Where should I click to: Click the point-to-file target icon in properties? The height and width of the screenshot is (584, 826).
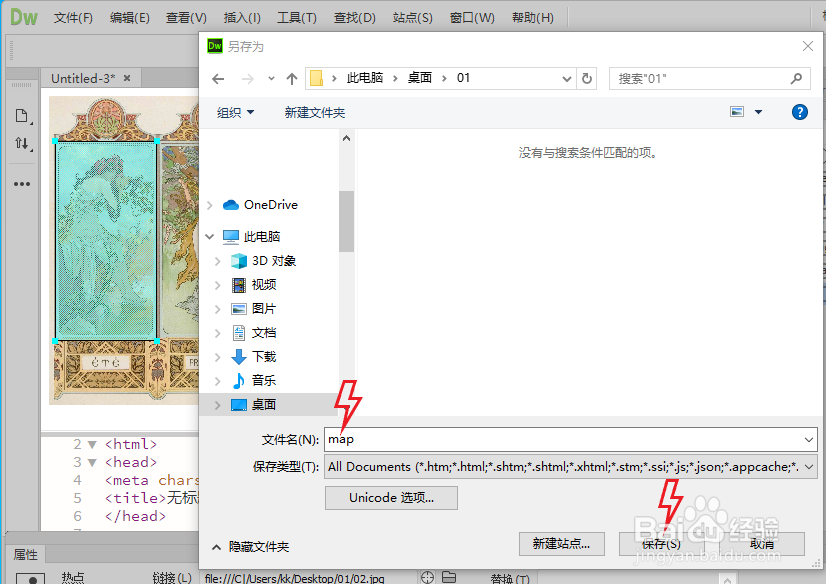coord(428,577)
